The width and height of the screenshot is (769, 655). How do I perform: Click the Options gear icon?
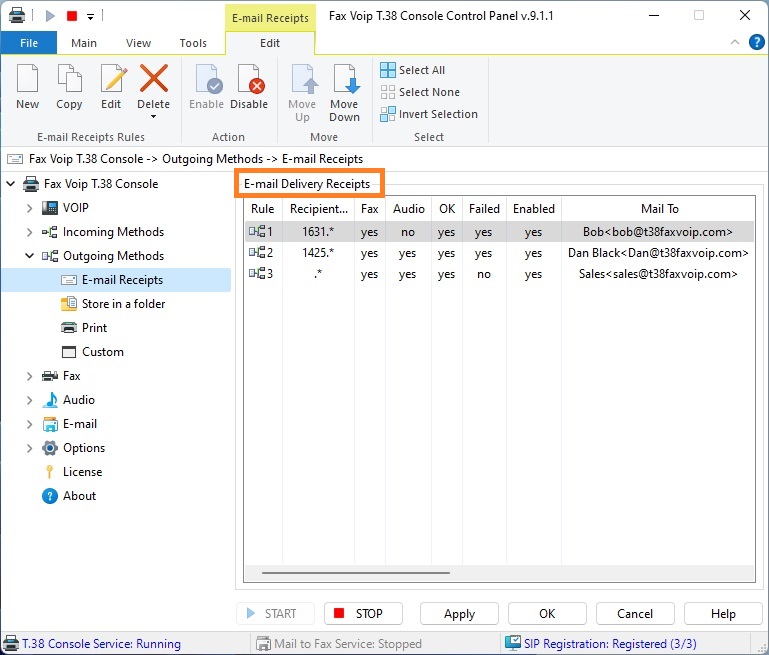(x=50, y=448)
